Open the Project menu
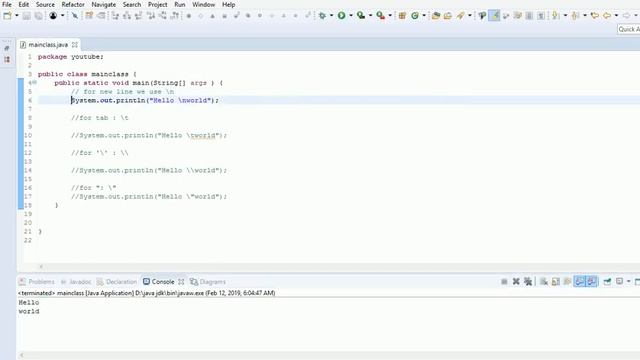640x360 pixels. [158, 4]
